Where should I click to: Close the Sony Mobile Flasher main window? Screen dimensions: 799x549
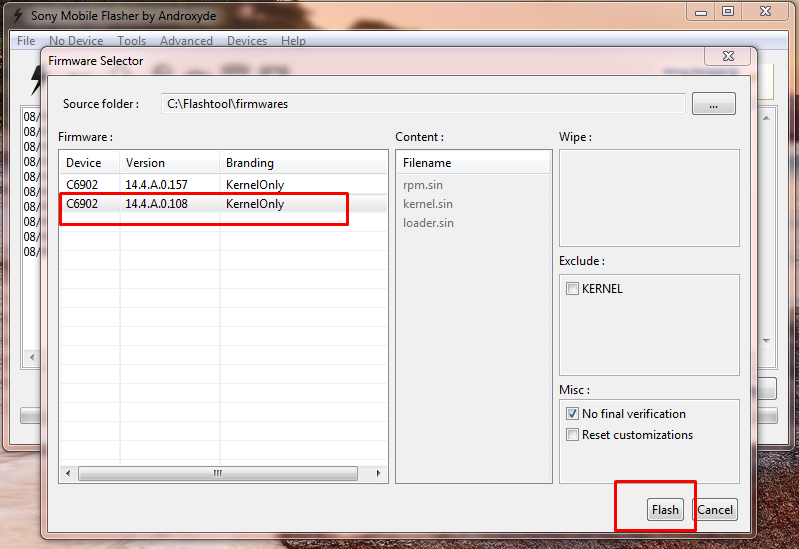point(765,12)
